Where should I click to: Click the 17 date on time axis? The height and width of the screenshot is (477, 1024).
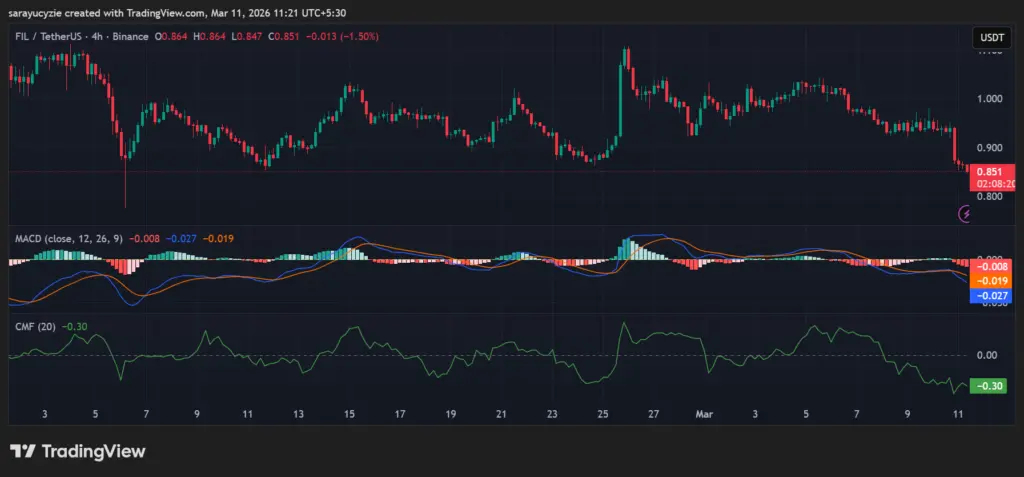point(400,414)
